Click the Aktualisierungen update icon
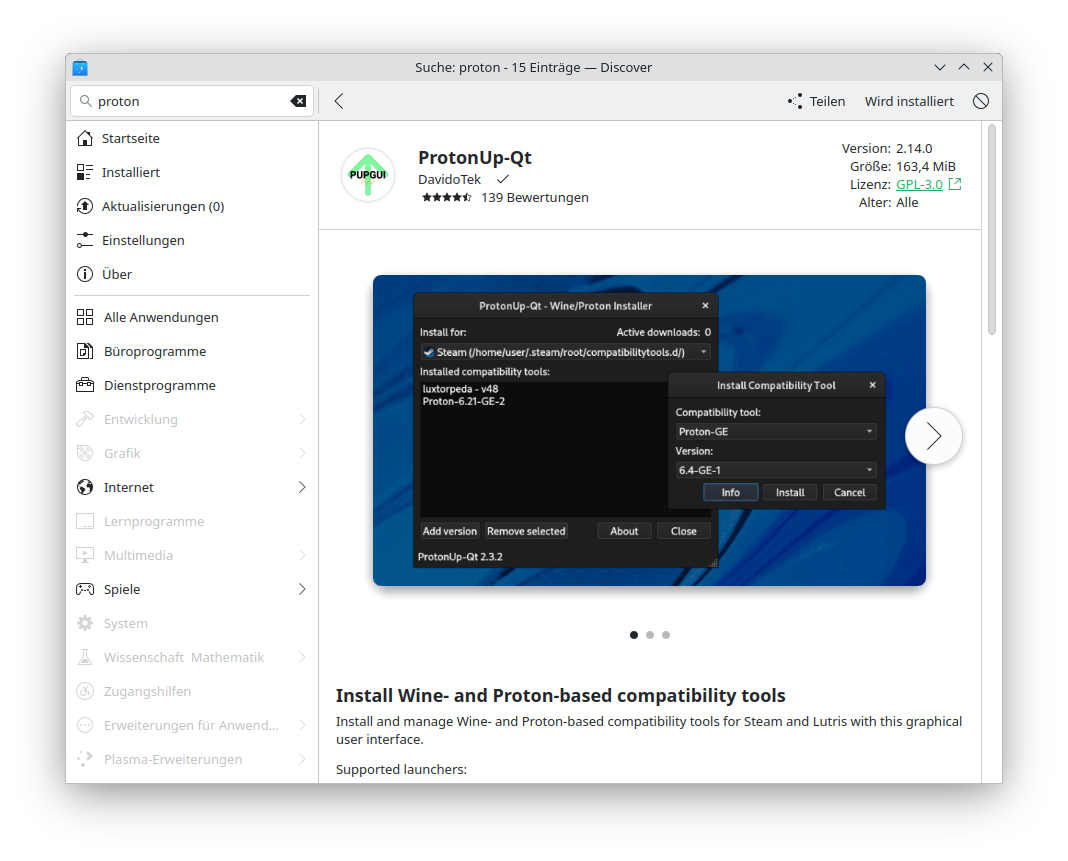 click(x=84, y=206)
